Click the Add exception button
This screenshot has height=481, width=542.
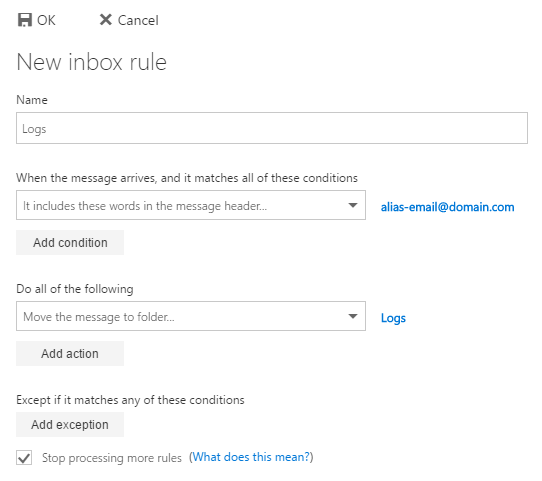point(70,424)
